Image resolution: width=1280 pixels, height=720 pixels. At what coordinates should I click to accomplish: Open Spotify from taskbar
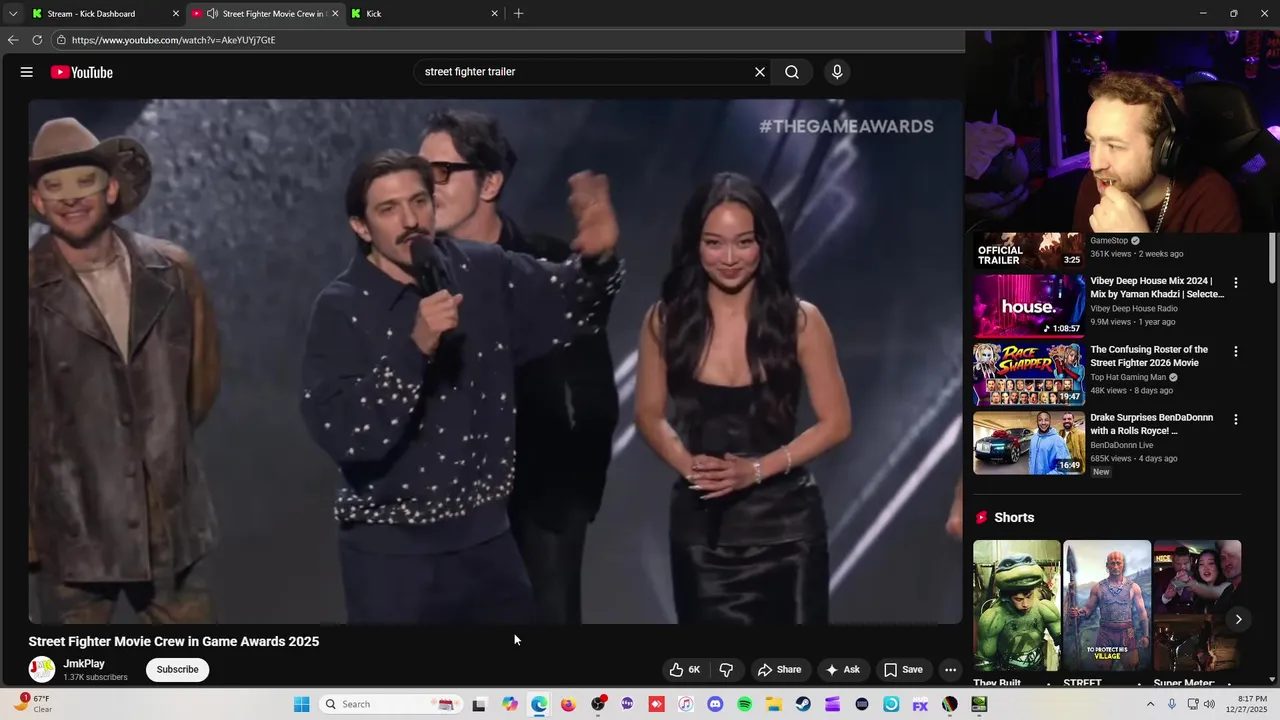point(744,704)
